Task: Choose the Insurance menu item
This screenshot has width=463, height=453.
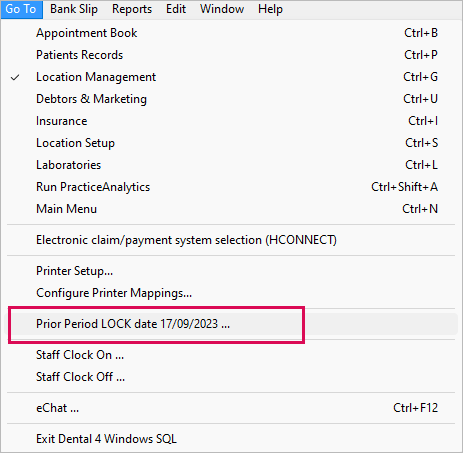Action: coord(232,121)
